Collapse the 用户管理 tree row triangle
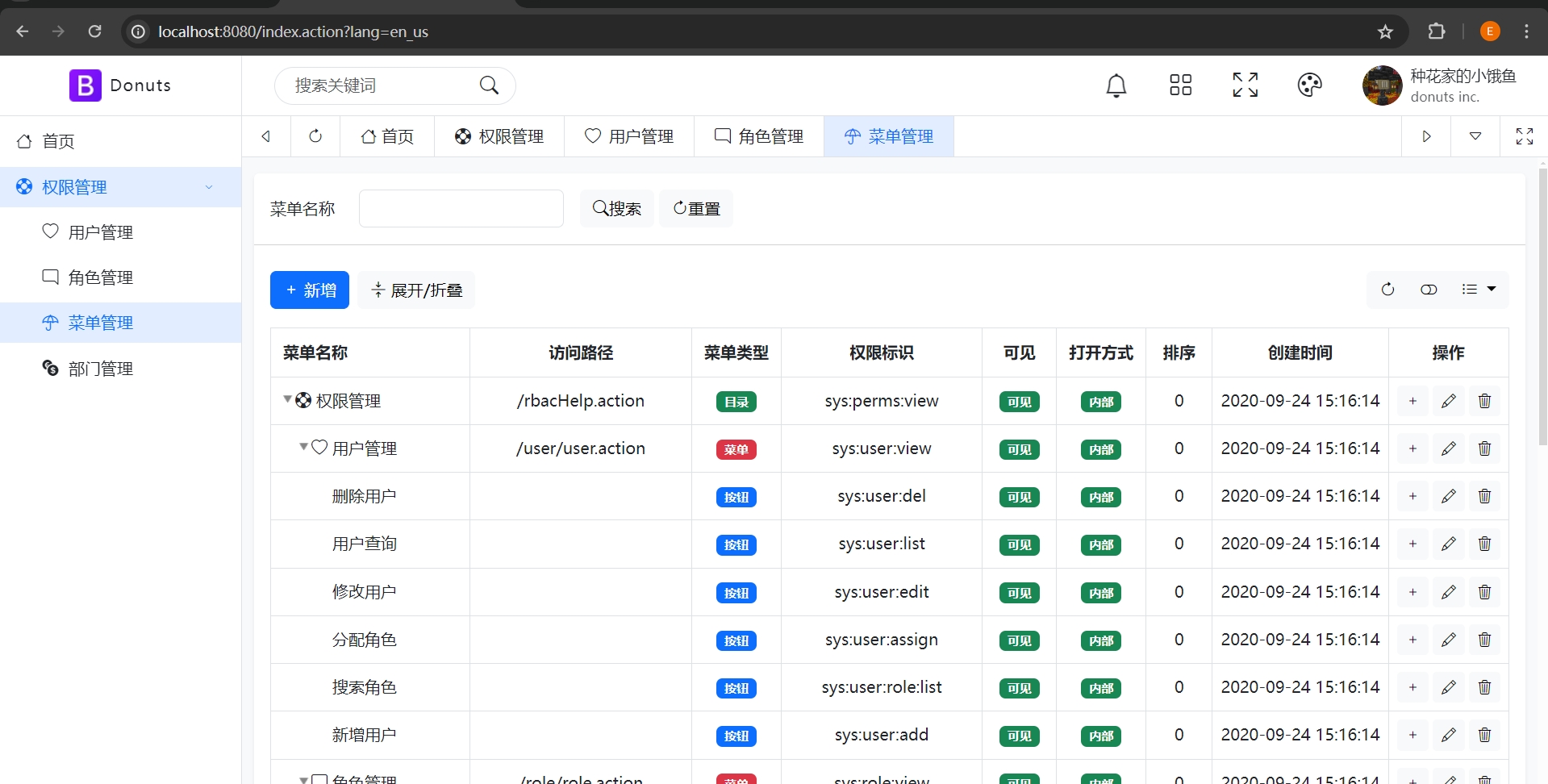The image size is (1548, 784). (303, 448)
